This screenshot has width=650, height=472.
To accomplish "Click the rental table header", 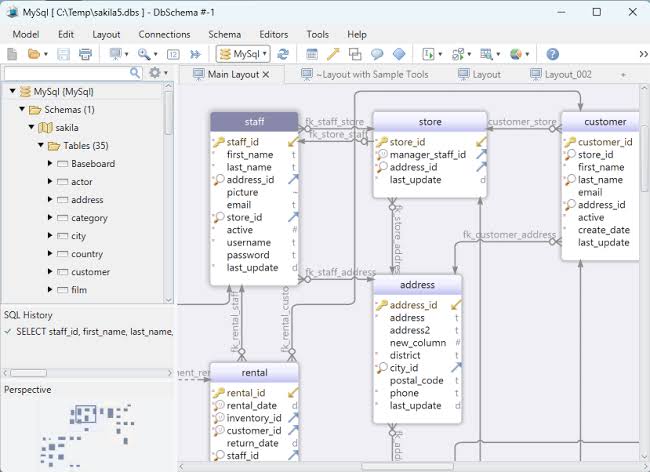I will [254, 373].
